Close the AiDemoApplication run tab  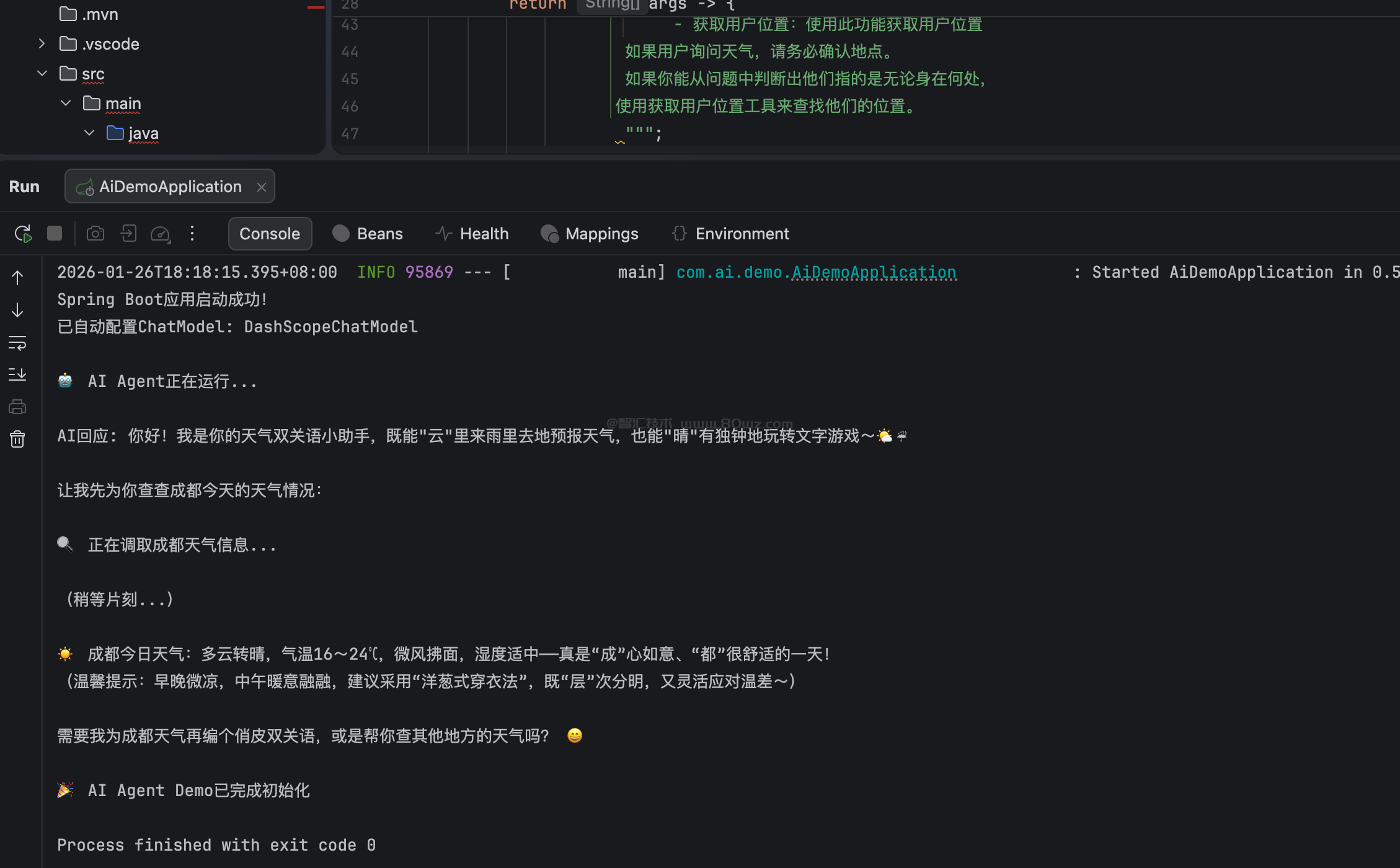[262, 187]
